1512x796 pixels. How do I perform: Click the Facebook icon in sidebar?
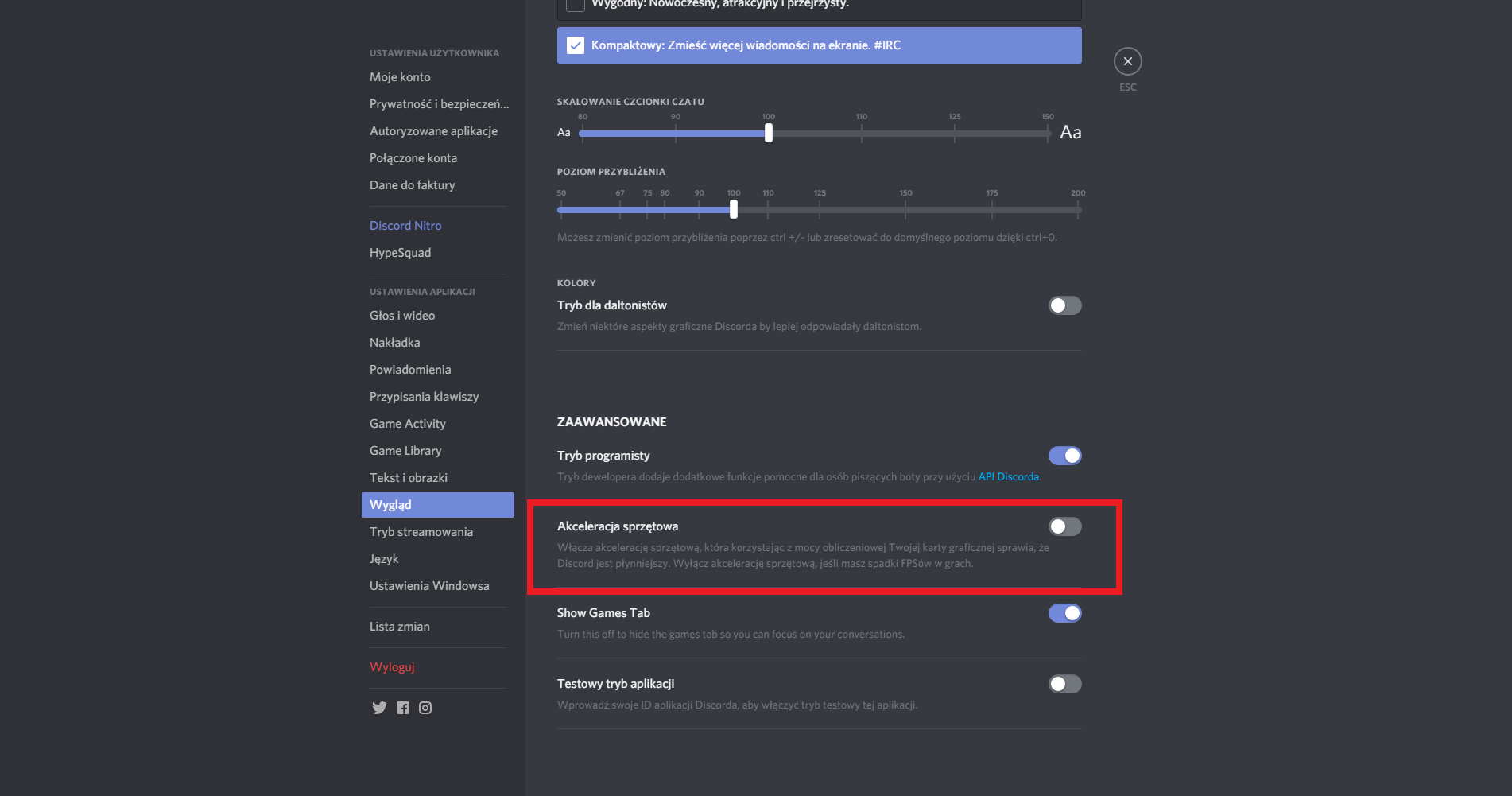[403, 708]
